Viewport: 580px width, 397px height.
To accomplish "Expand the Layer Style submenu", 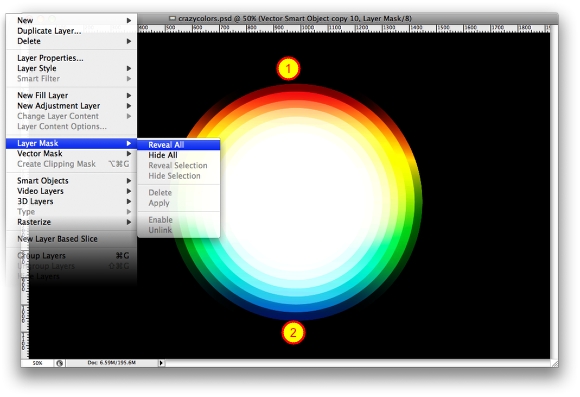I will click(x=71, y=68).
